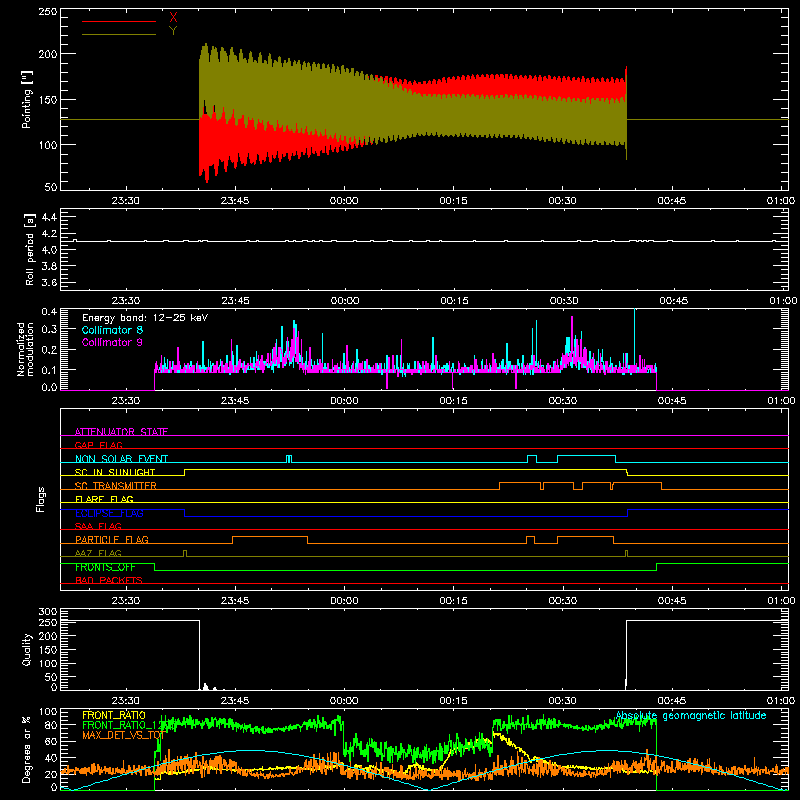Select the orange MAX_DET_VS_TOT legend entry

[x=123, y=735]
